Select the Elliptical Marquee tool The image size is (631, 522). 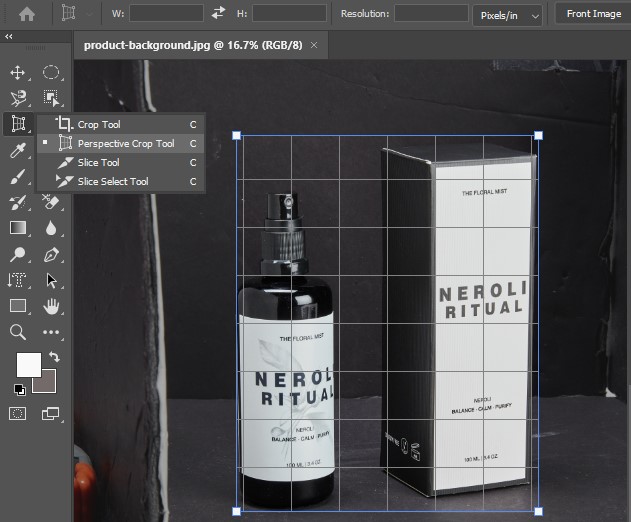[x=51, y=73]
